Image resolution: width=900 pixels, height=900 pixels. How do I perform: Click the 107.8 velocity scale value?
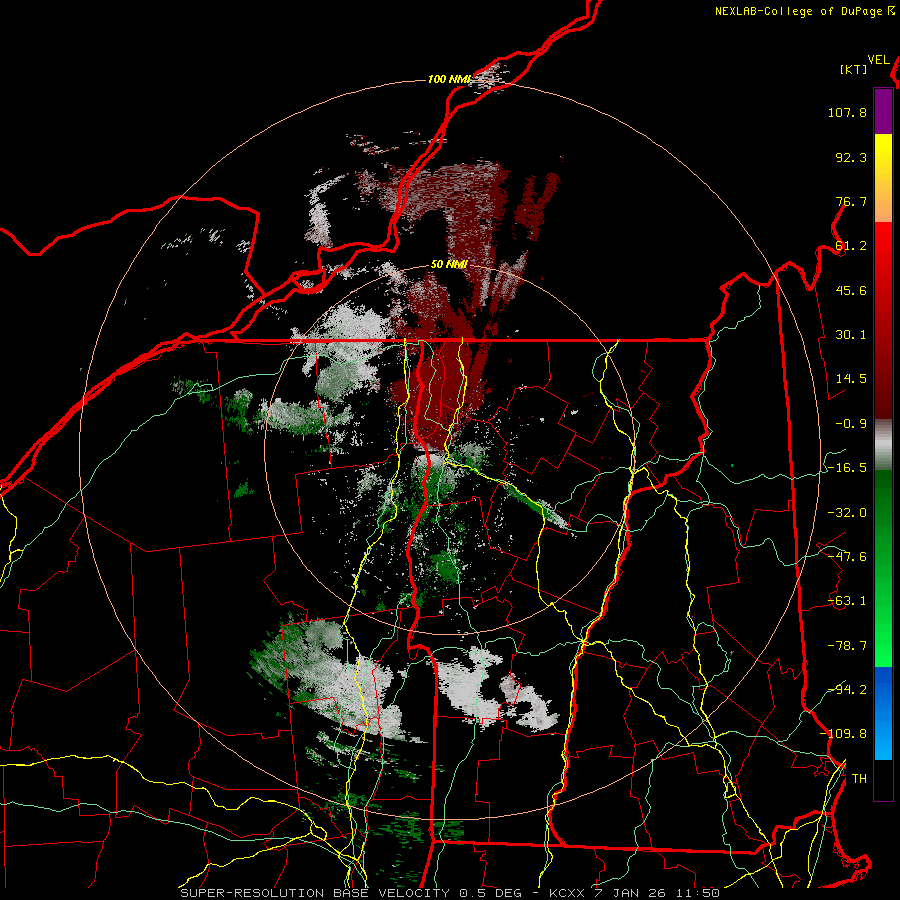(x=847, y=112)
